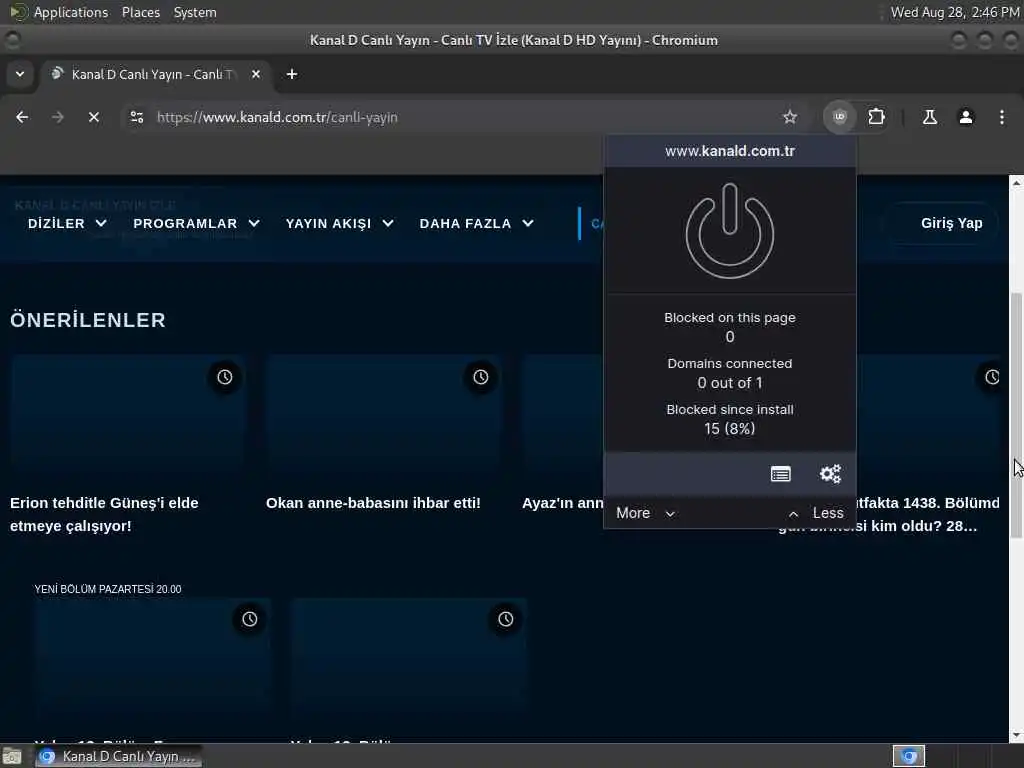Open a new browser tab
Image resolution: width=1024 pixels, height=768 pixels.
pyautogui.click(x=292, y=74)
